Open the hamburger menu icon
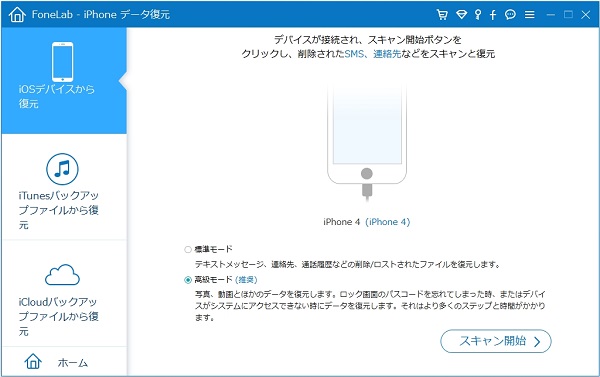The width and height of the screenshot is (600, 377). coord(530,15)
